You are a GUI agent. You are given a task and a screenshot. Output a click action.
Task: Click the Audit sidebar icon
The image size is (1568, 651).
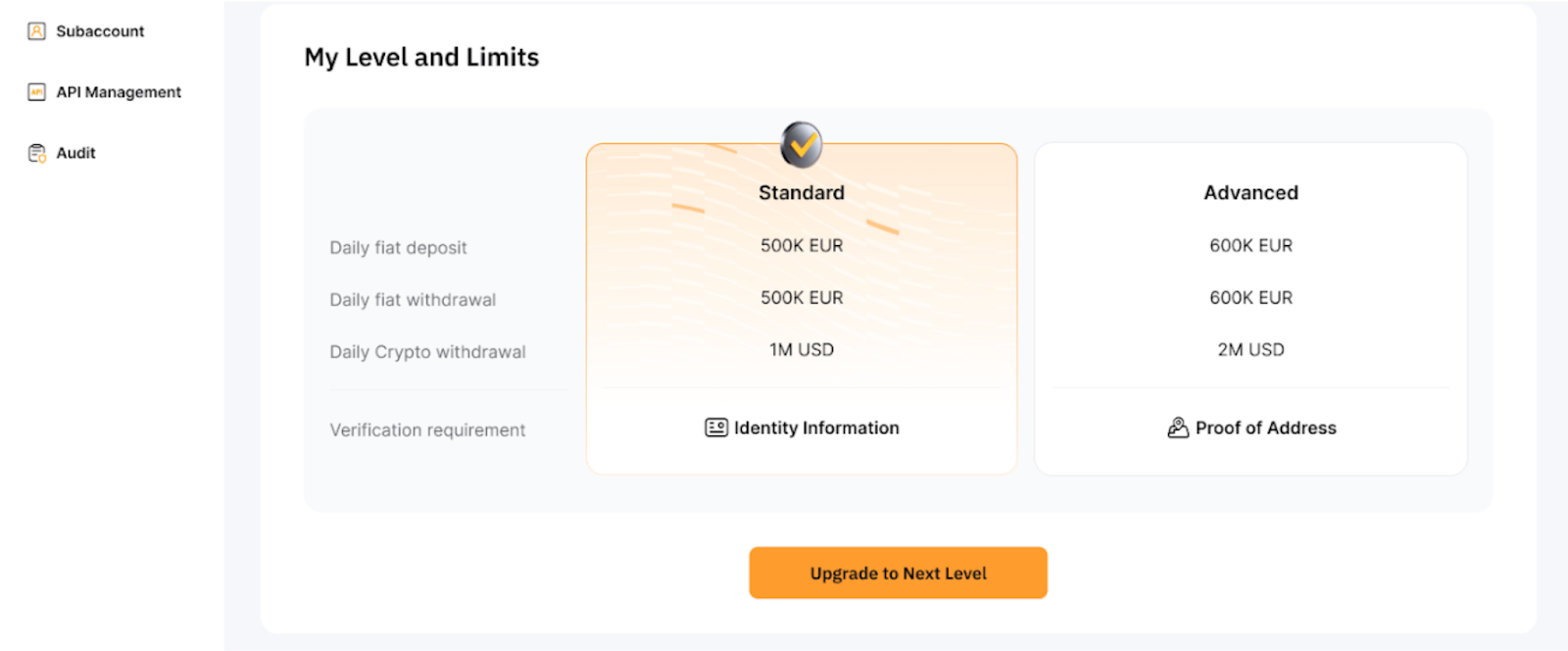click(x=36, y=153)
